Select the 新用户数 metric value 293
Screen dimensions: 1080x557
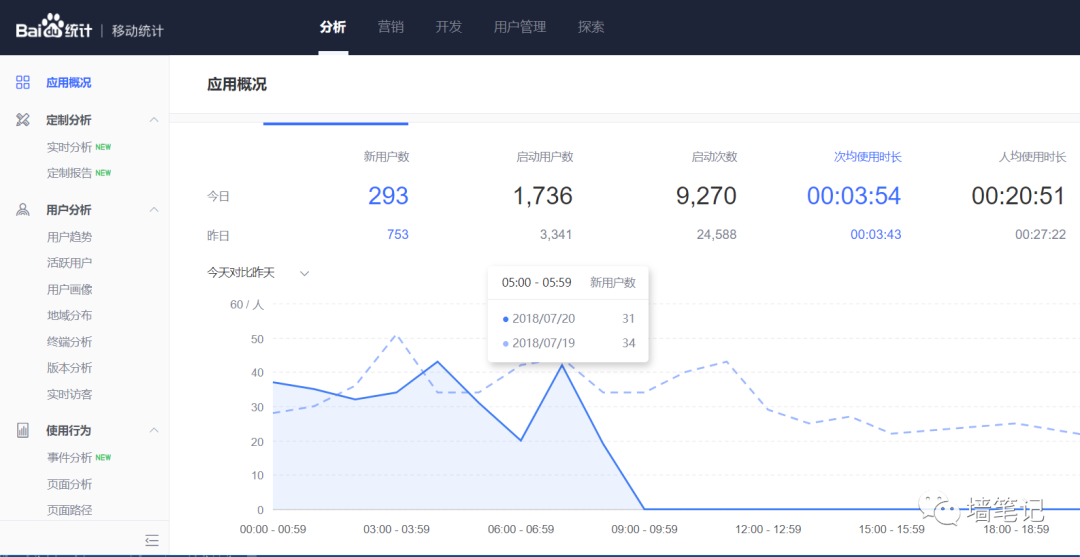point(388,196)
